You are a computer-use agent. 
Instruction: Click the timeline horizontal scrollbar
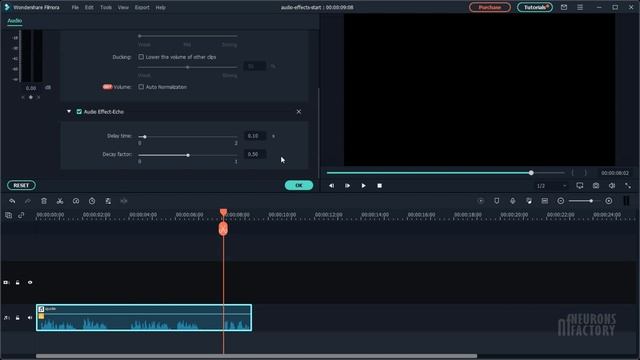(x=256, y=356)
